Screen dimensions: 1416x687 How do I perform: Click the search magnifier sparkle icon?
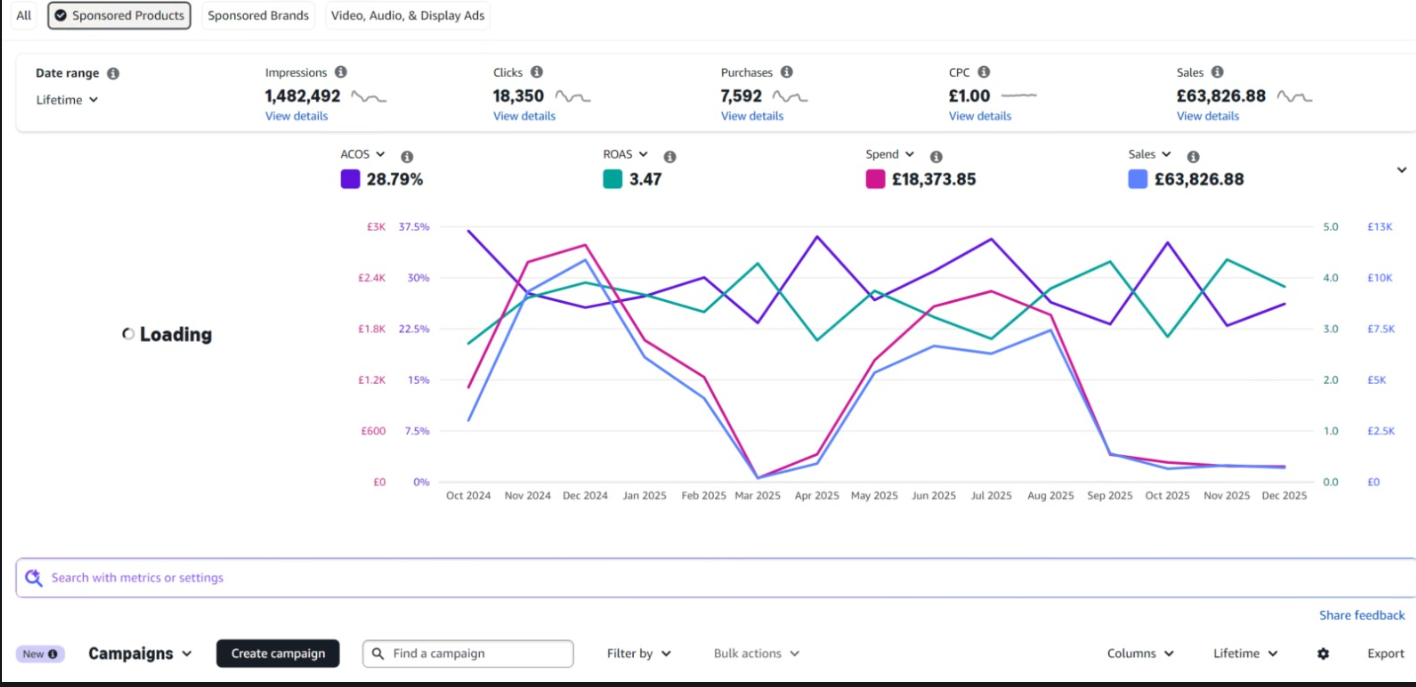coord(34,577)
